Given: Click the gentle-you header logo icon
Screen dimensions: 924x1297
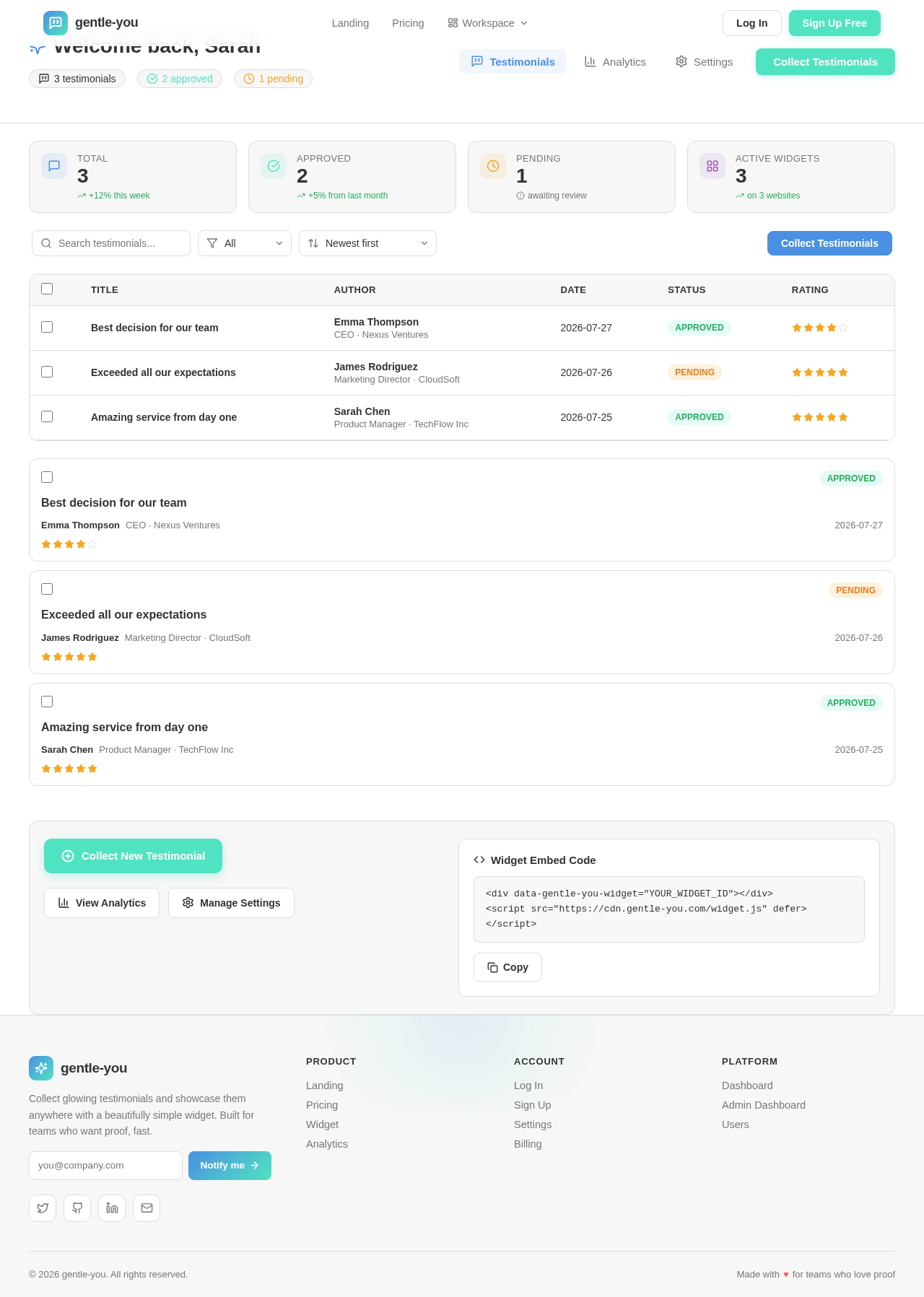Looking at the screenshot, I should 56,23.
